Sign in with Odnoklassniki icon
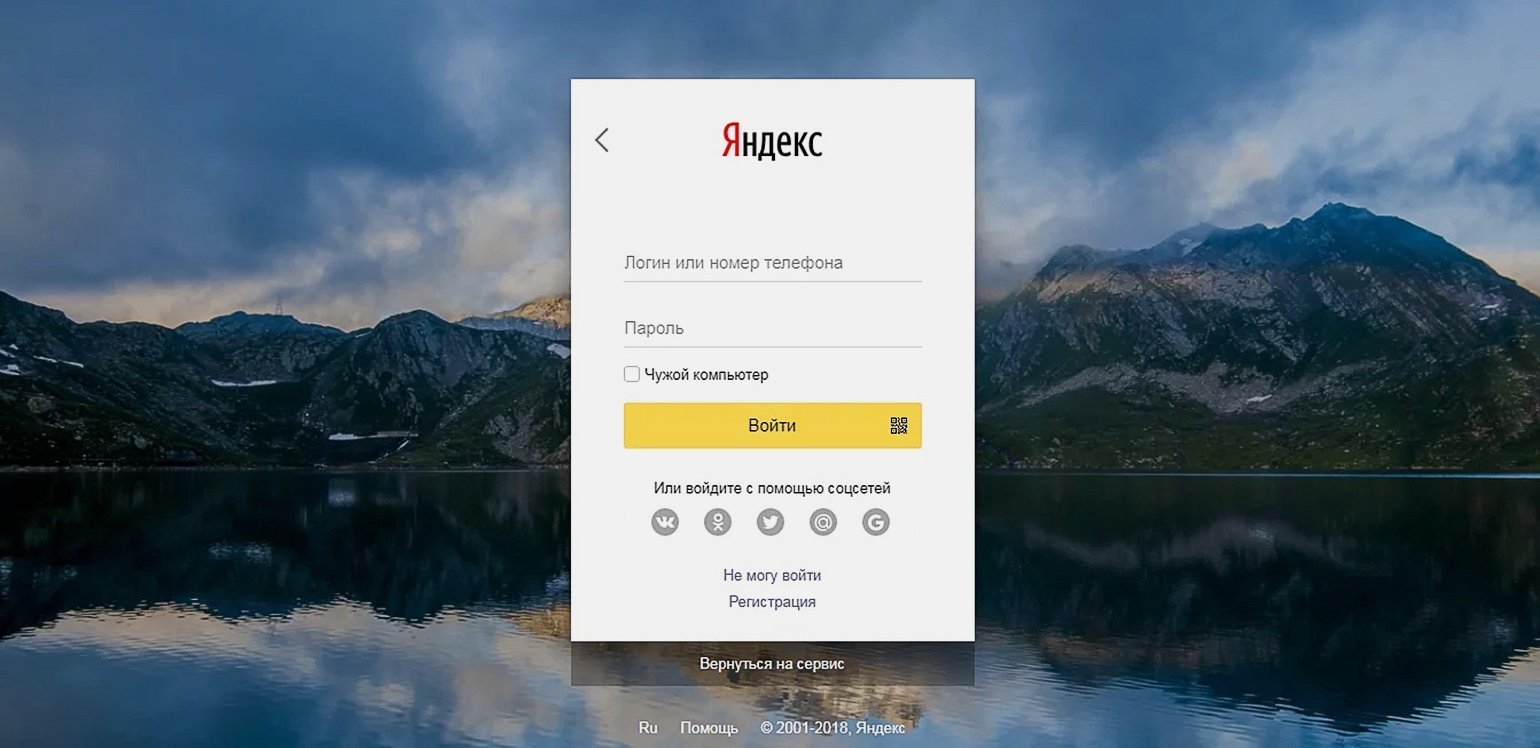The height and width of the screenshot is (748, 1540). (x=718, y=522)
